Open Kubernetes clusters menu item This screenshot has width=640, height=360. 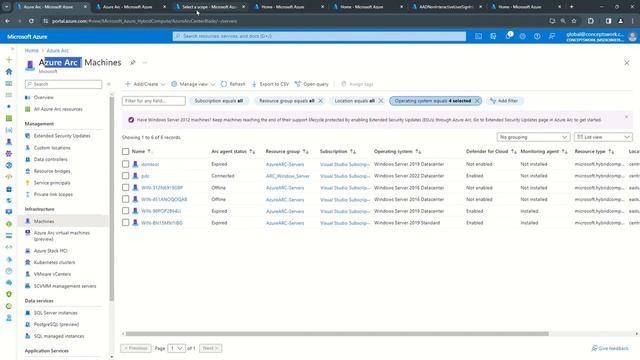pos(54,262)
